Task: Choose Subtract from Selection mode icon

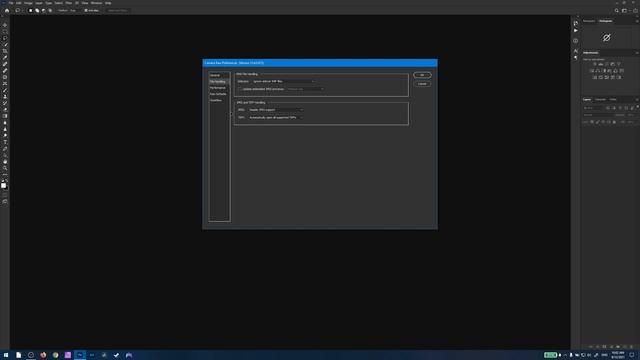Action: [44, 11]
